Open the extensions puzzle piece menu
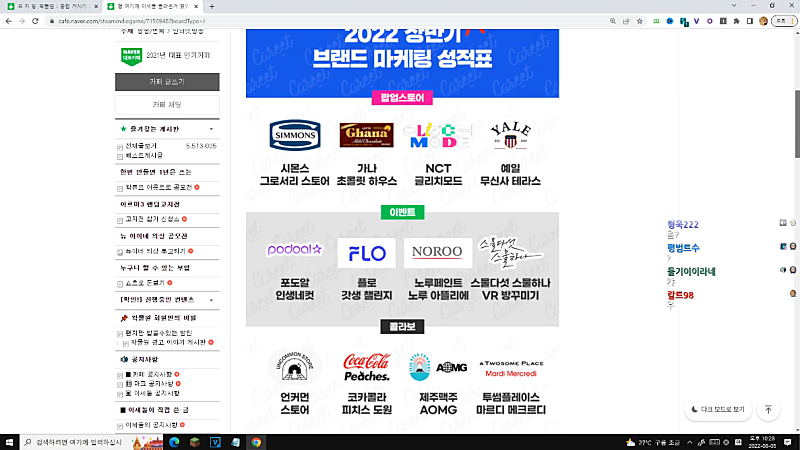 coord(736,21)
